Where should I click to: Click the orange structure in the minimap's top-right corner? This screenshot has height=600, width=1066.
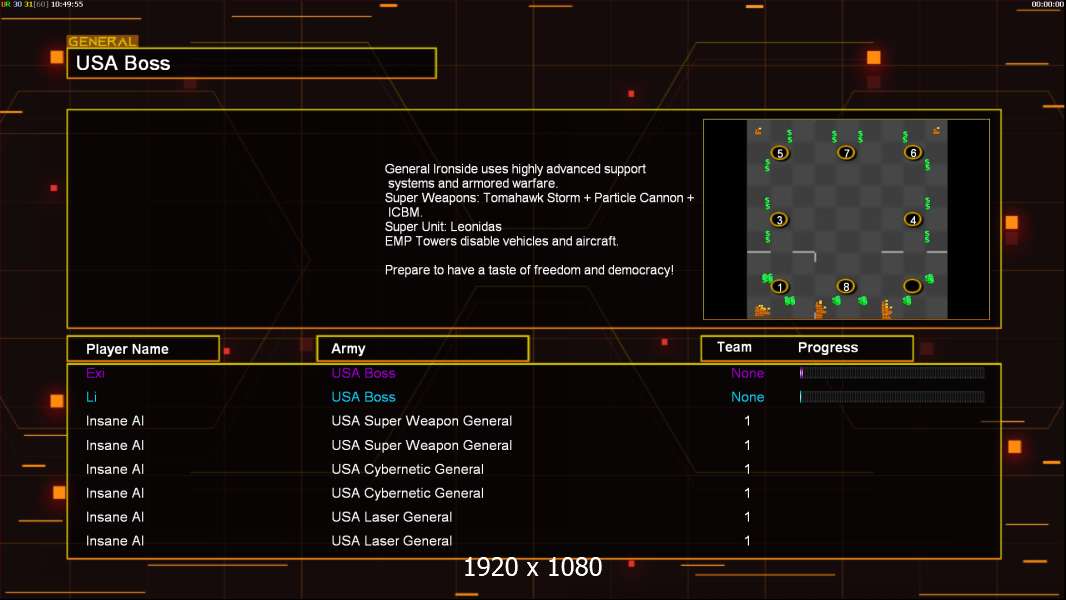coord(936,130)
